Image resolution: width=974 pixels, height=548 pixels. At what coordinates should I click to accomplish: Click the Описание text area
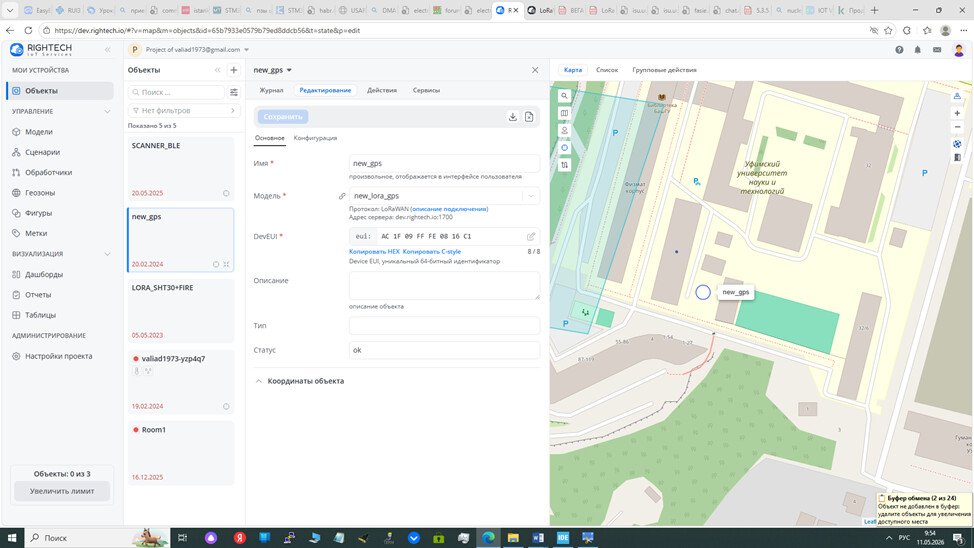tap(444, 286)
